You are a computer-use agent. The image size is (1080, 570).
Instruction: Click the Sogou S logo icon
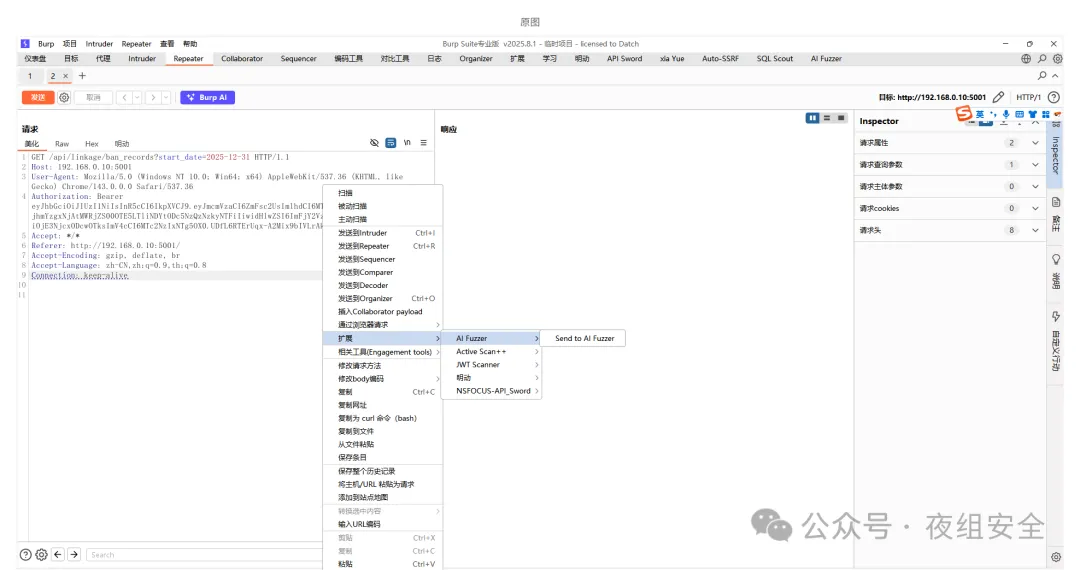tap(964, 114)
